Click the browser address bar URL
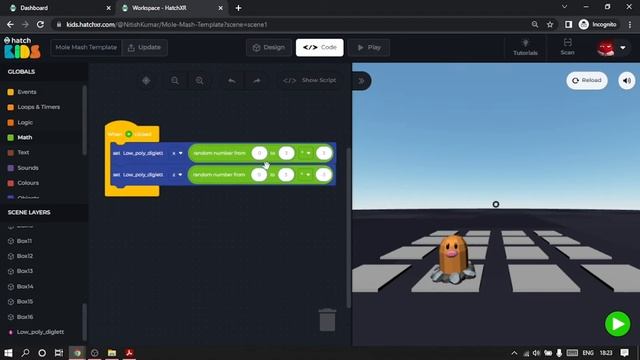Screen dimensions: 640x360 (167, 24)
